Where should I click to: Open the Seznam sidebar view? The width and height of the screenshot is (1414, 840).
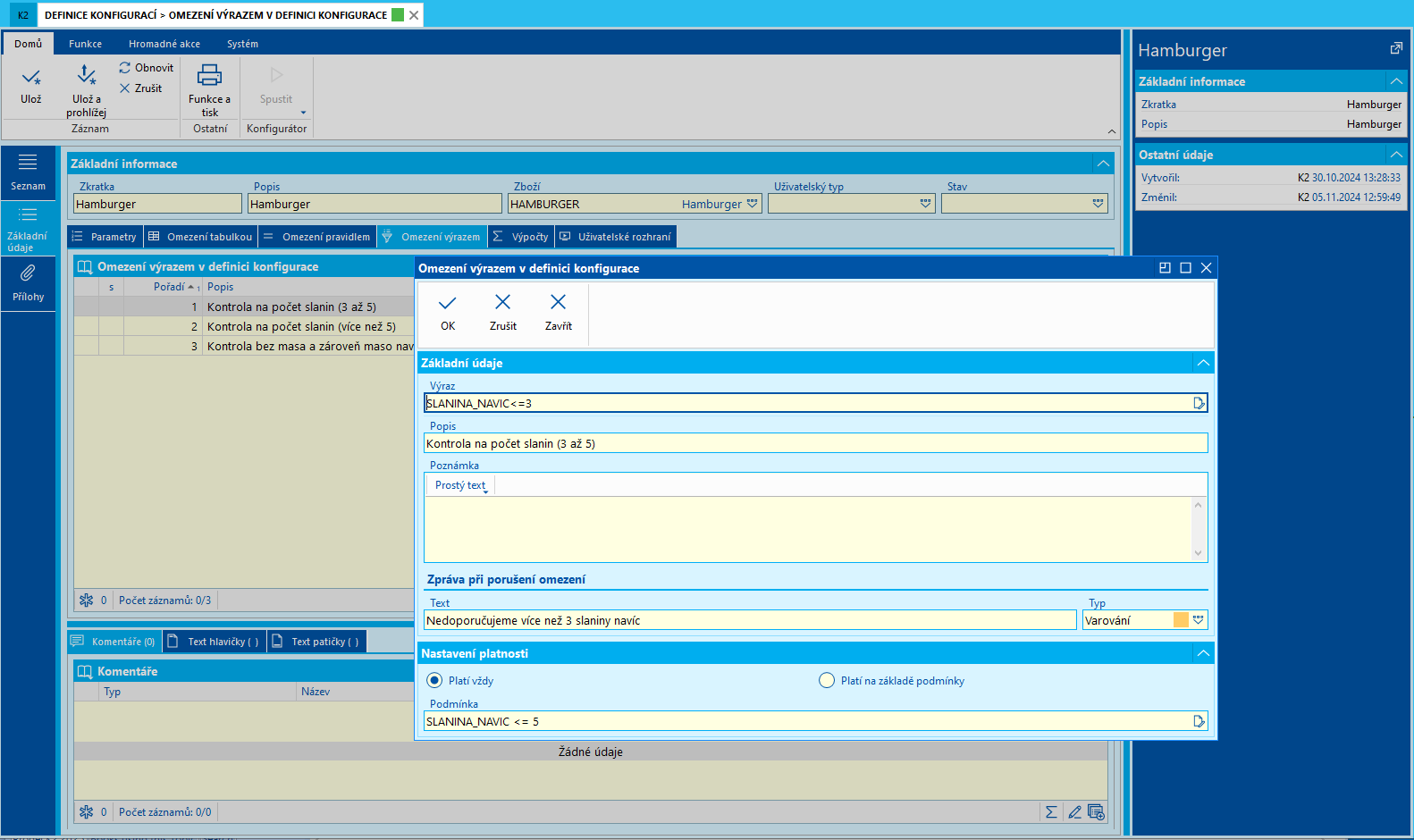click(x=28, y=171)
